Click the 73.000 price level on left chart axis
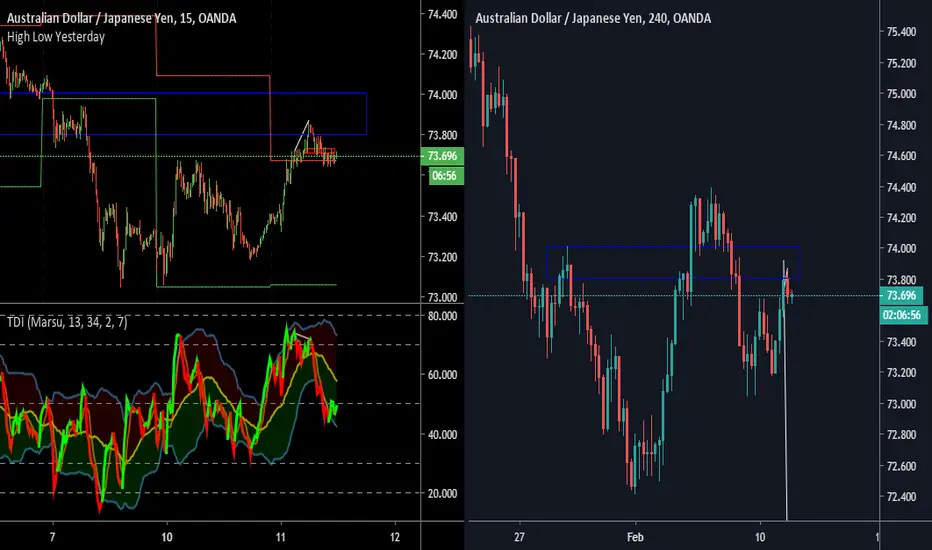 [442, 297]
